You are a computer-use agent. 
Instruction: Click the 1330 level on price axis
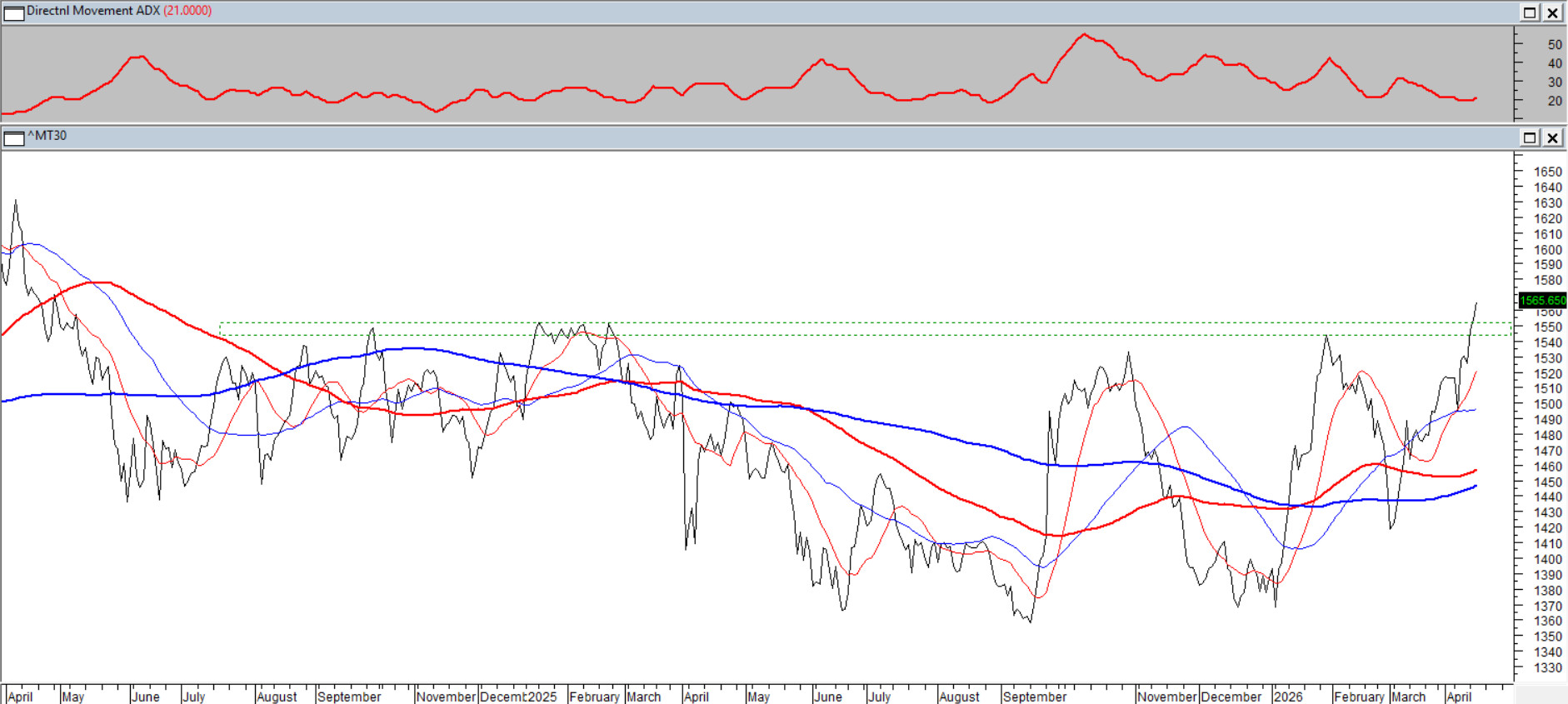[x=1547, y=667]
